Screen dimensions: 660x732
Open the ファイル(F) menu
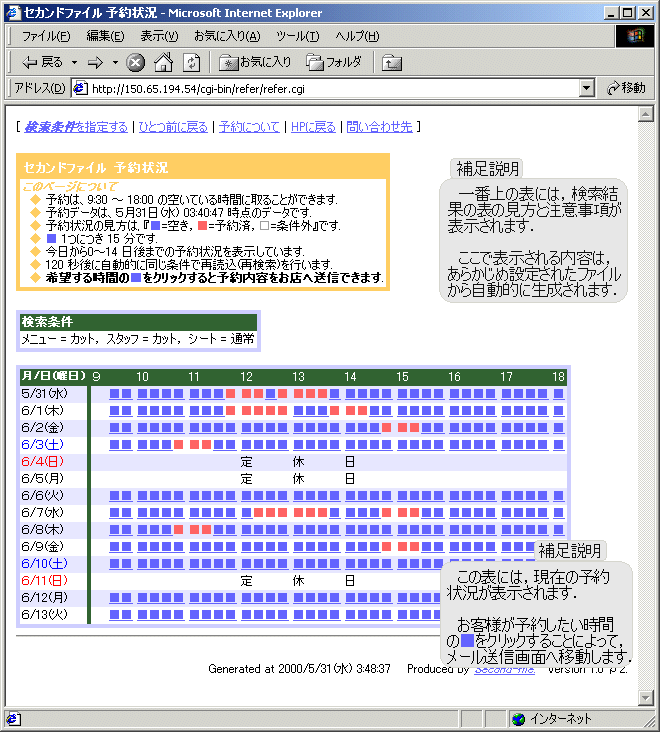46,36
